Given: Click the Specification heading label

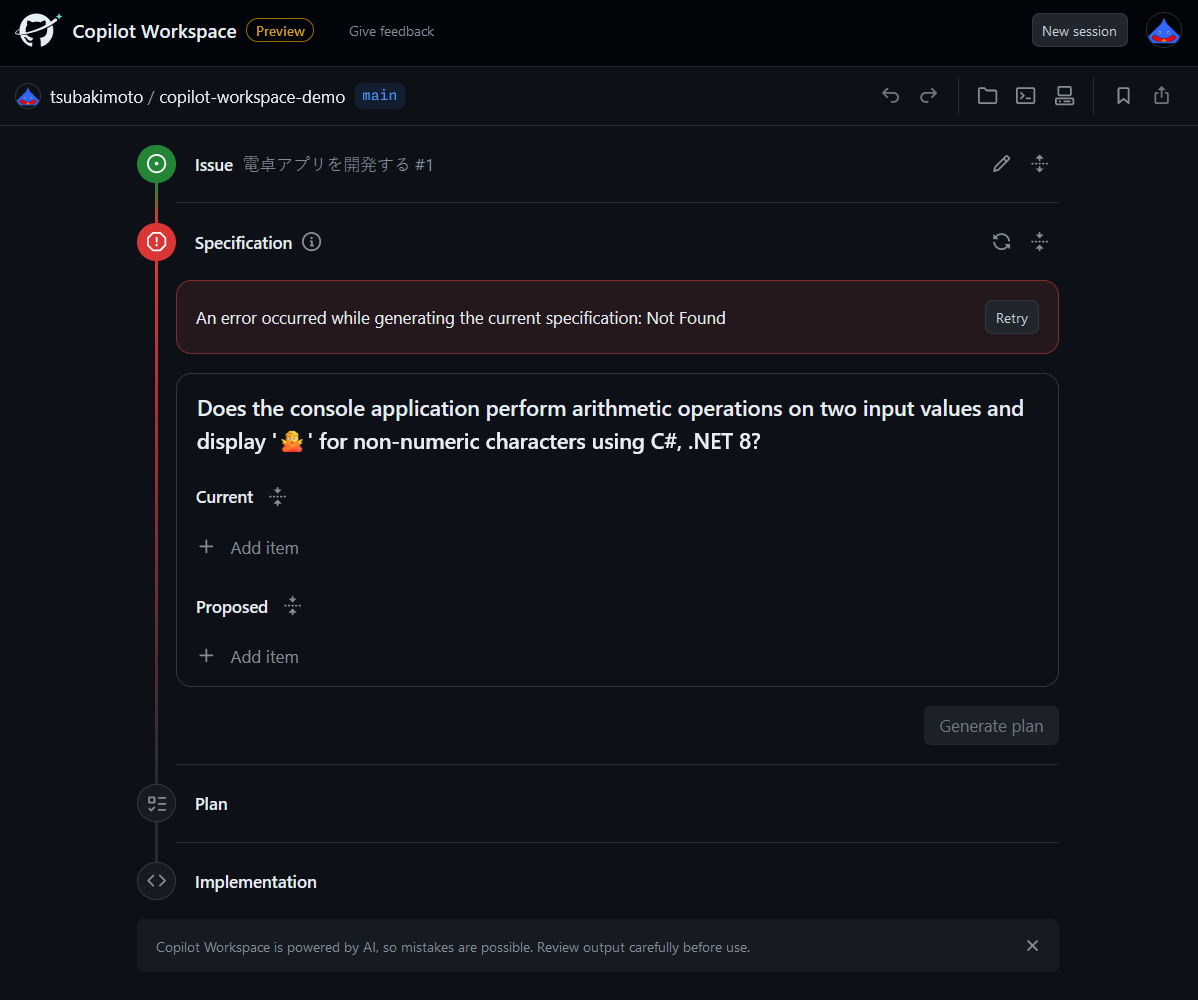Looking at the screenshot, I should 243,243.
